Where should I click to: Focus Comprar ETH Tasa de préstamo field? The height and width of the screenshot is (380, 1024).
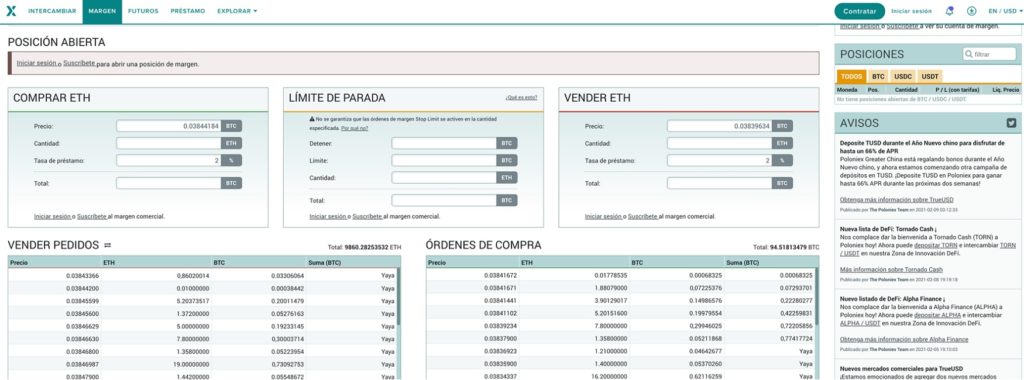pyautogui.click(x=168, y=160)
